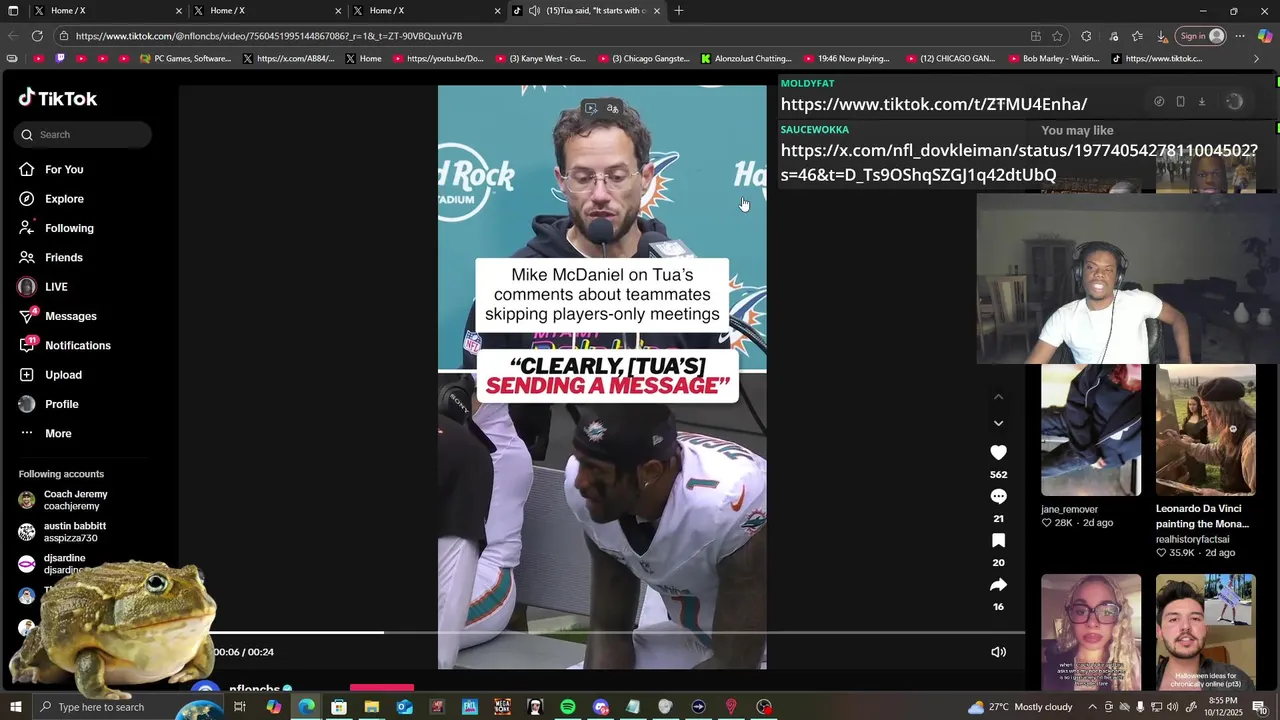The width and height of the screenshot is (1280, 720).
Task: Open Spotify from the taskbar
Action: pyautogui.click(x=567, y=707)
